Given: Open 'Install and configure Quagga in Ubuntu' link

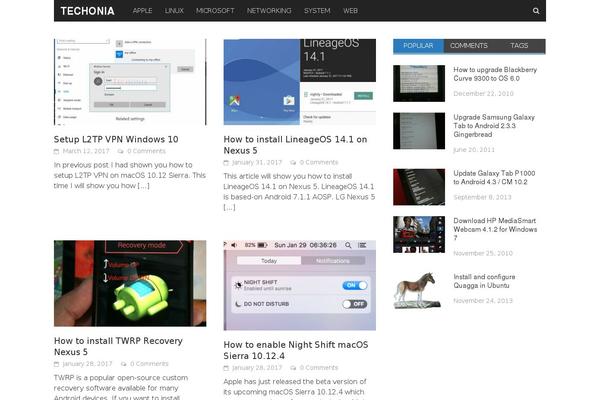Looking at the screenshot, I should [484, 281].
